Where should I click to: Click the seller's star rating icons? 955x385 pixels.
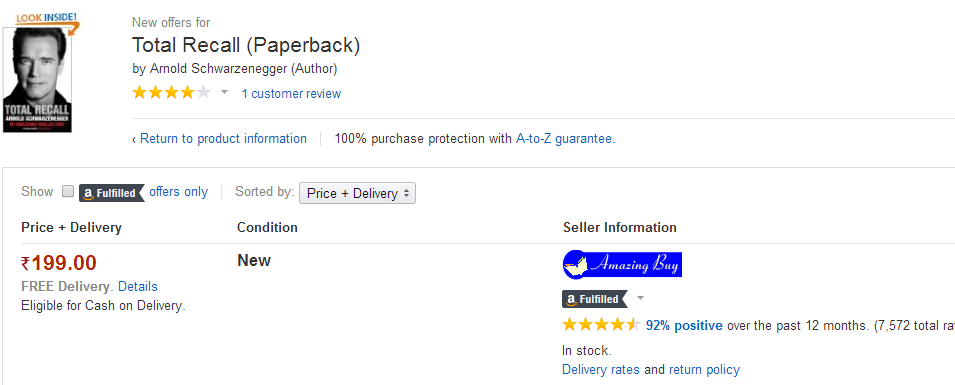click(x=601, y=325)
